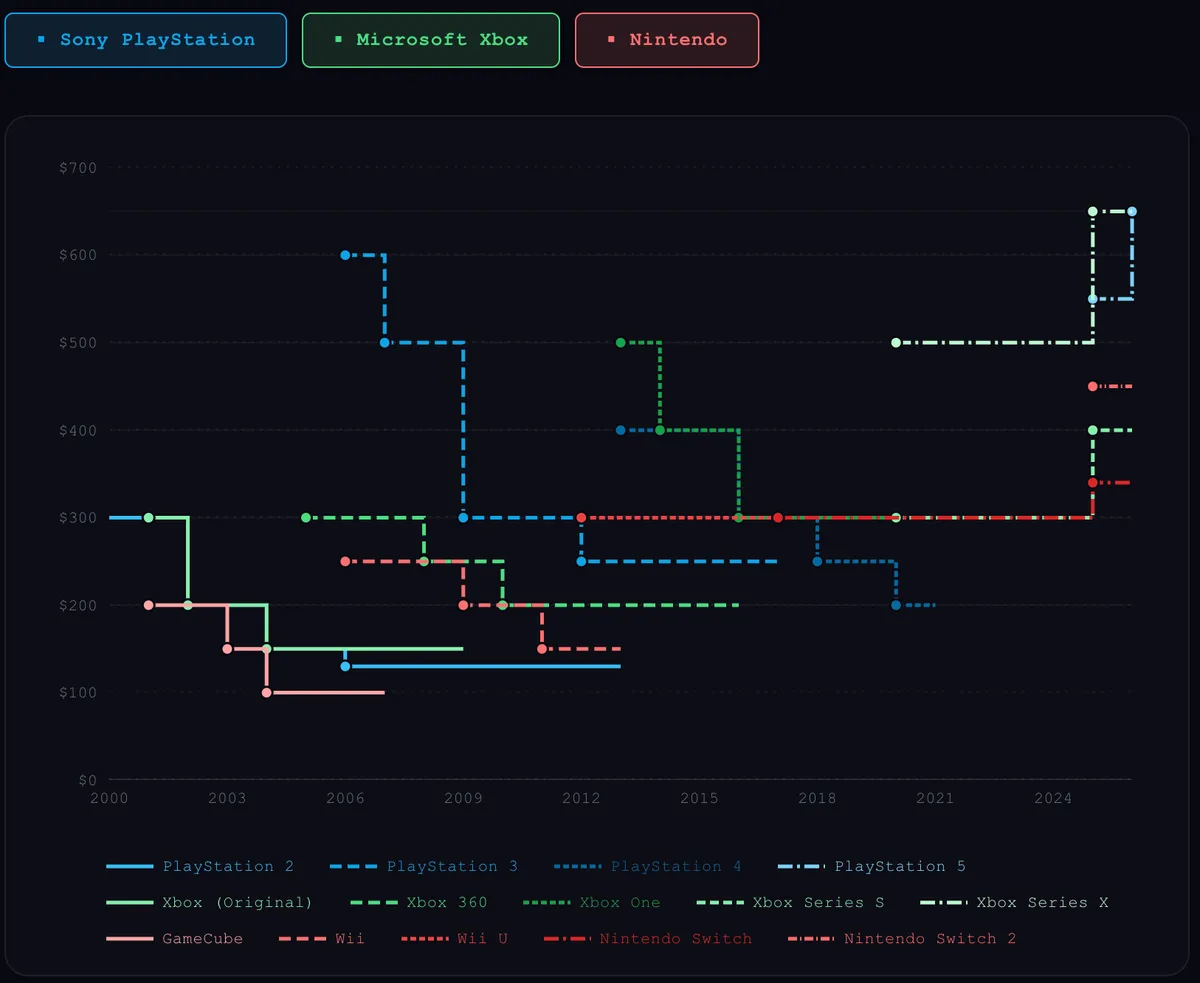Click the 2015 x-axis label

click(x=699, y=798)
